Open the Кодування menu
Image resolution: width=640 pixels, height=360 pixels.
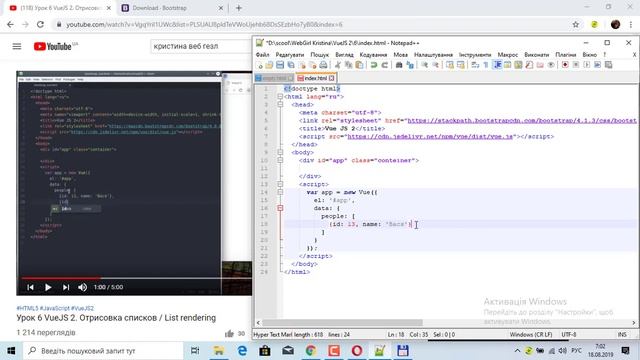373,55
